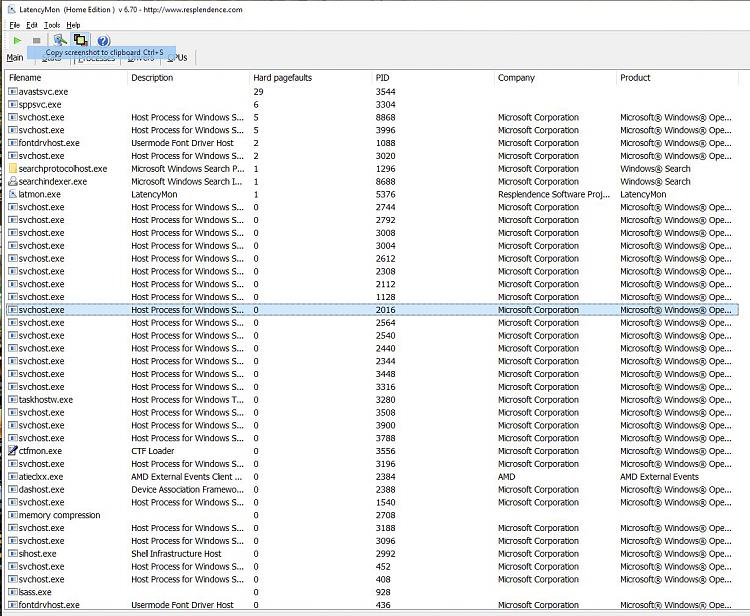The width and height of the screenshot is (750, 616).
Task: Click the sppsvc.exe row icon
Action: [13, 104]
